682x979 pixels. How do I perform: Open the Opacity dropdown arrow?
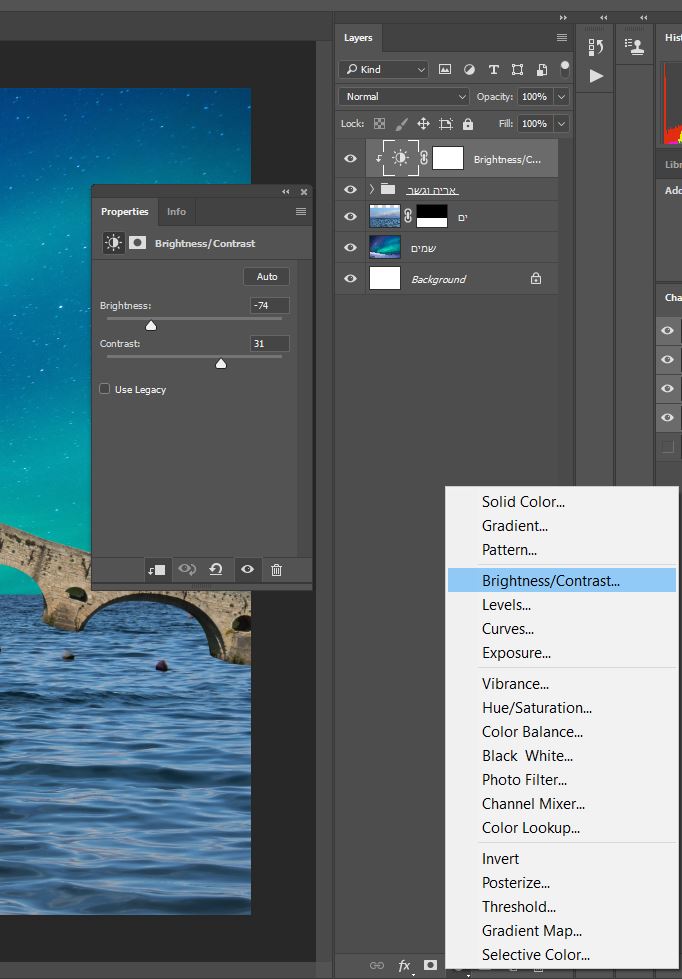tap(561, 97)
